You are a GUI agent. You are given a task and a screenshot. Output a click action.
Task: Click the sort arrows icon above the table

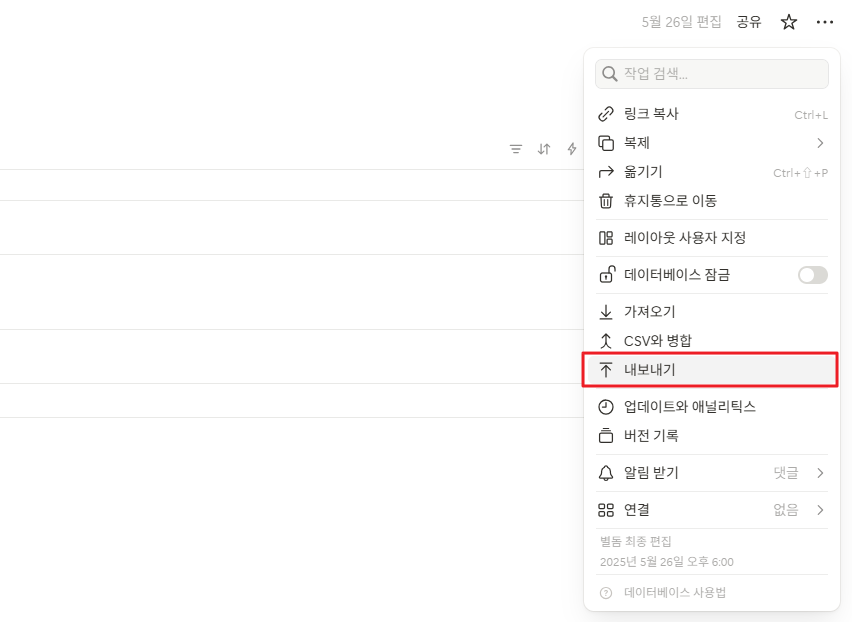[543, 148]
